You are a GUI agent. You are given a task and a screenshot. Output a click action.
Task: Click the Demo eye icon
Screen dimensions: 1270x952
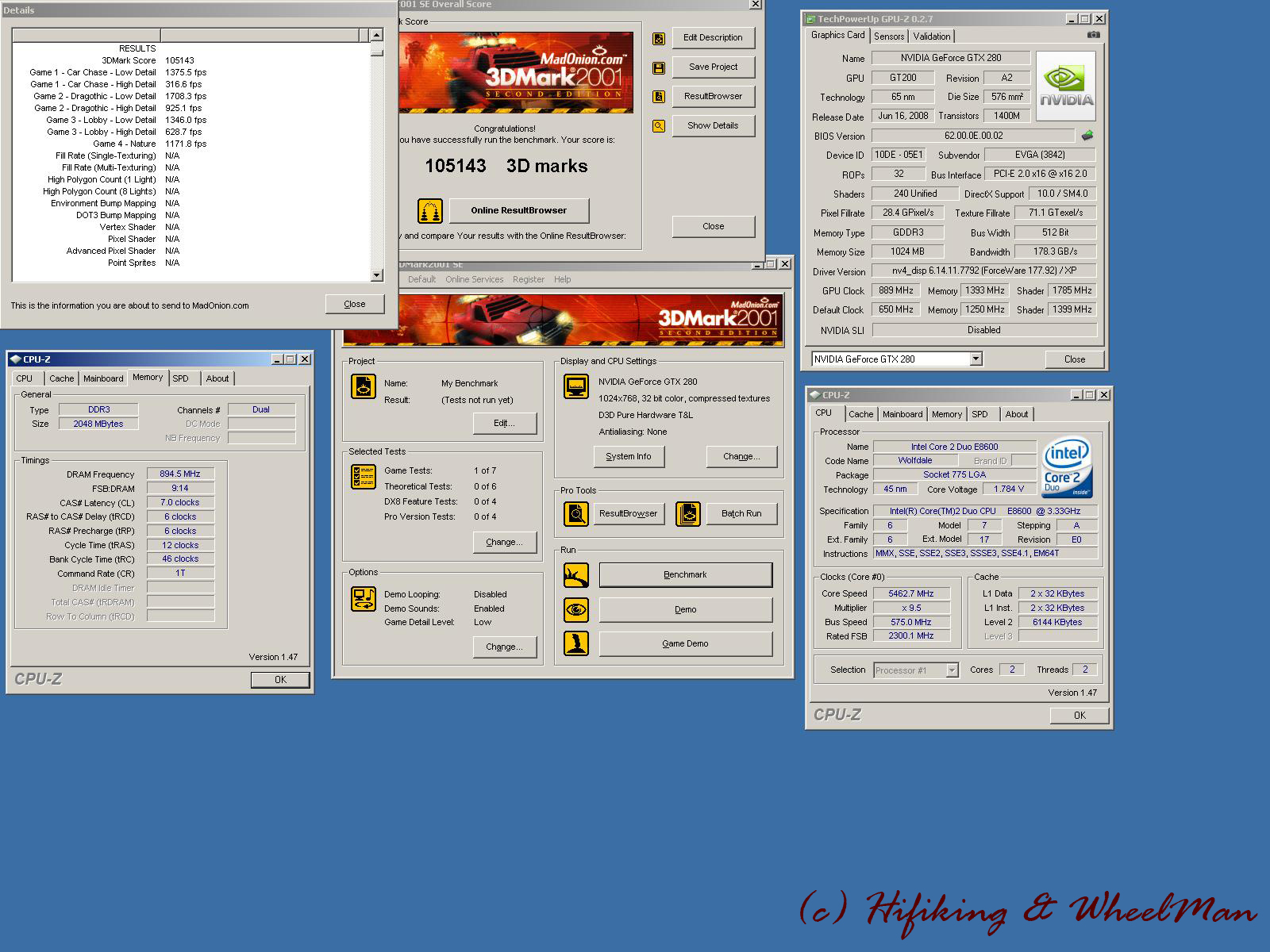coord(576,609)
